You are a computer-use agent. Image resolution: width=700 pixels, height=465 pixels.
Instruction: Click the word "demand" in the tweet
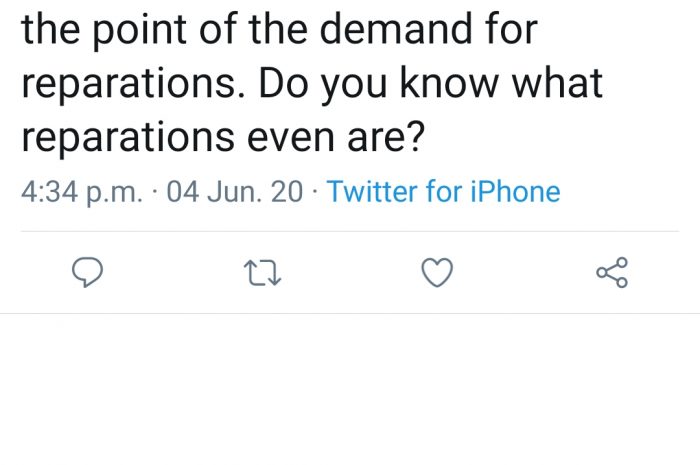point(396,29)
